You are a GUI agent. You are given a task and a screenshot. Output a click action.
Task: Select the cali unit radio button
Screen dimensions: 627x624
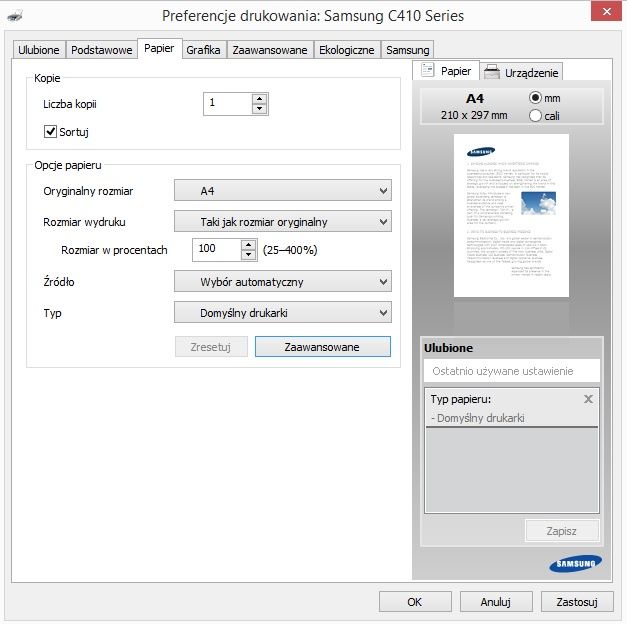tap(535, 116)
